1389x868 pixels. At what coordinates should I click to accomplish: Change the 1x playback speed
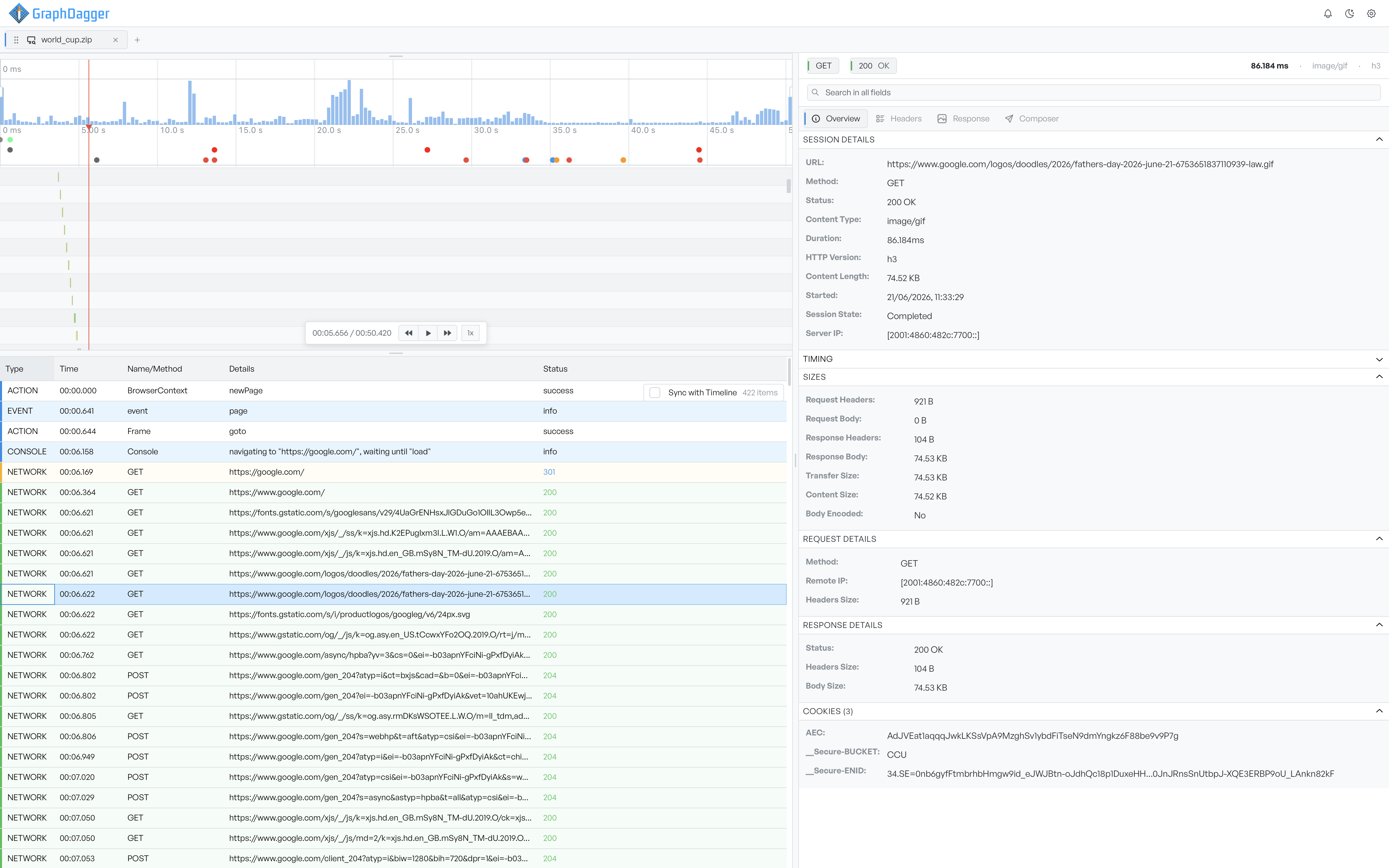coord(471,333)
